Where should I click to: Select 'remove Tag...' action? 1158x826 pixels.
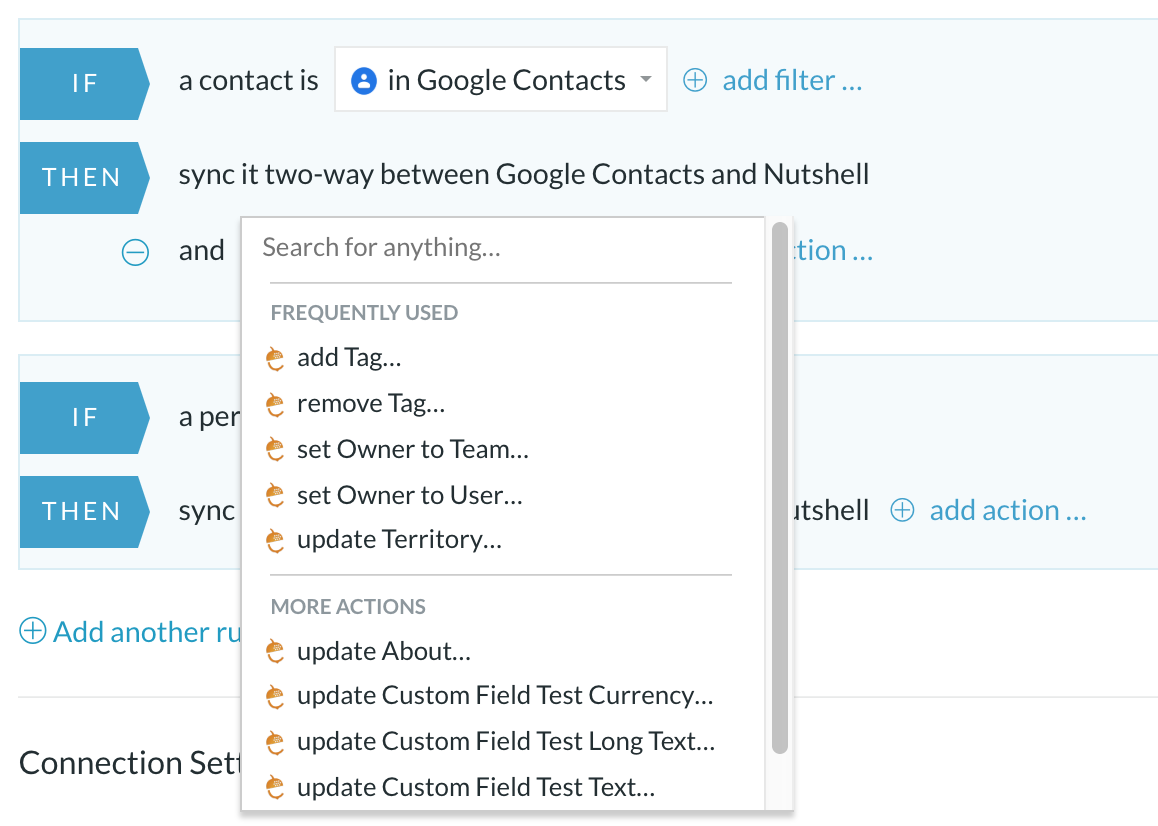coord(371,403)
